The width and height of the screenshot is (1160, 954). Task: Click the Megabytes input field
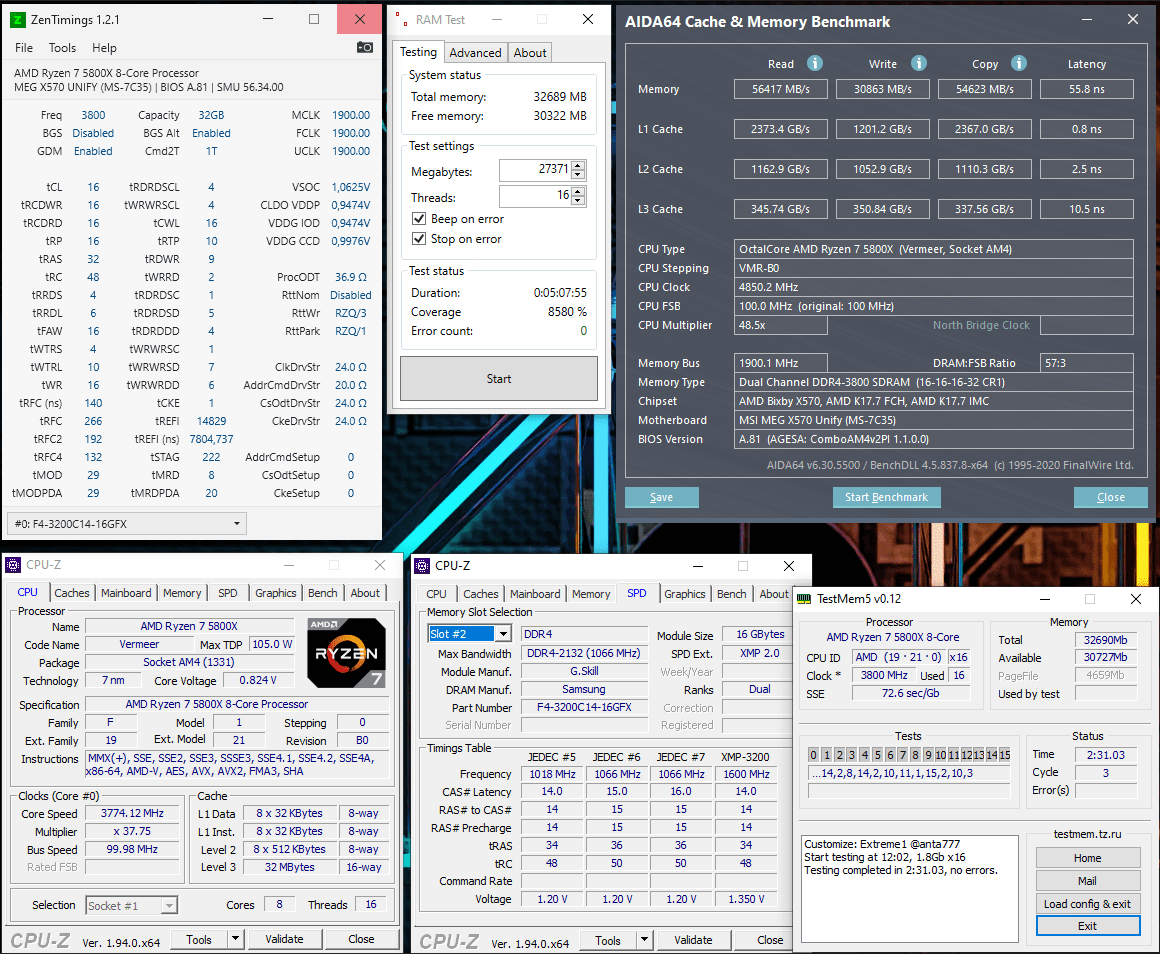tap(535, 170)
